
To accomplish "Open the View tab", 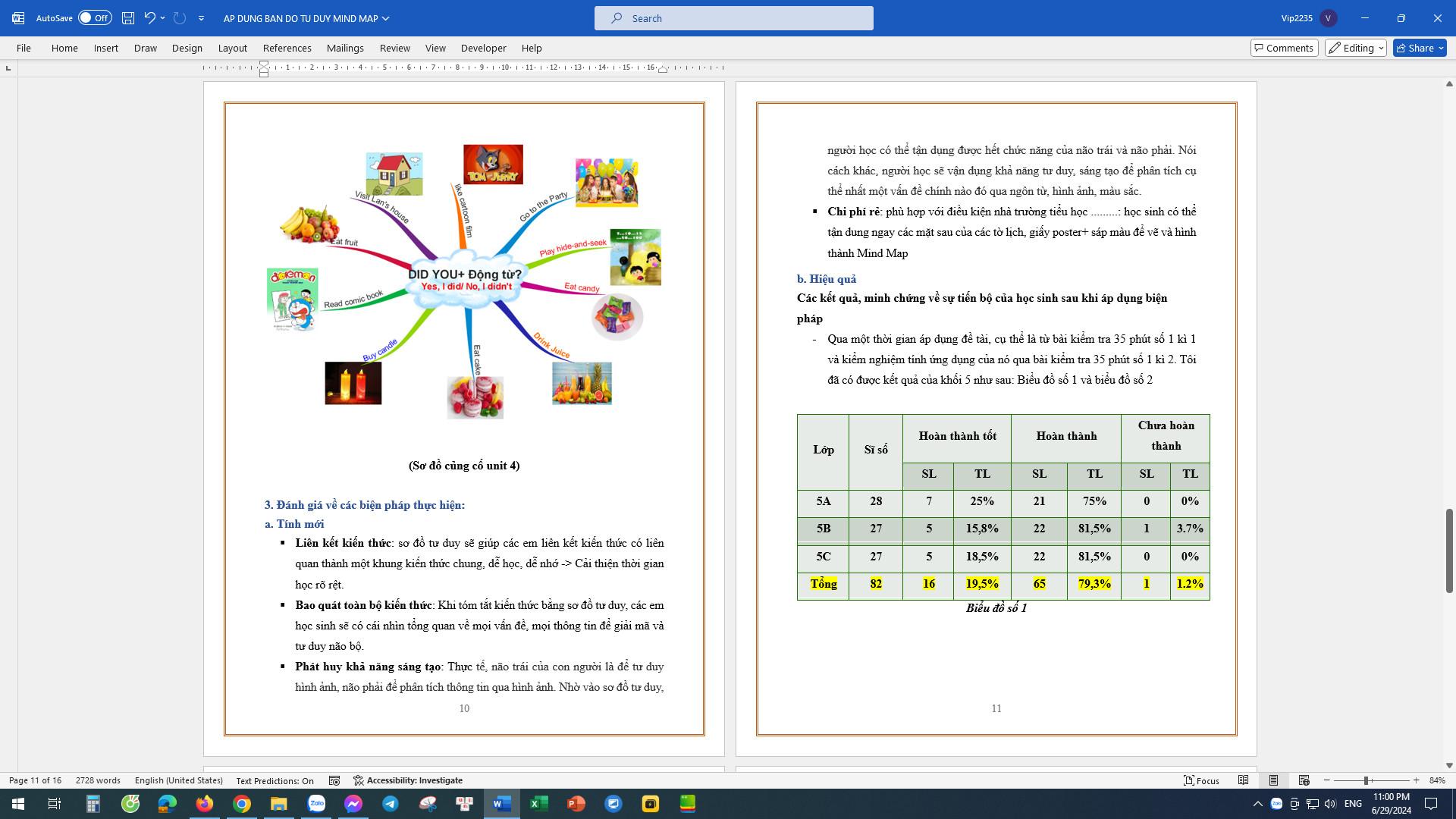I will (435, 48).
